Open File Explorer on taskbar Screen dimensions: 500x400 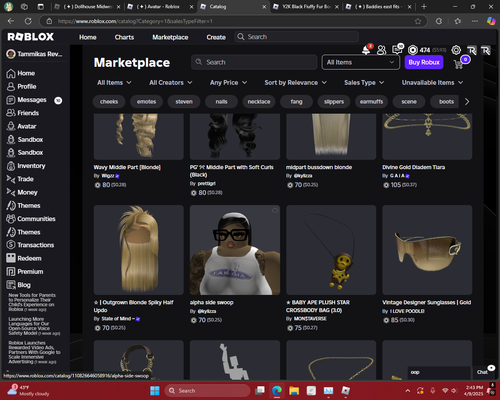[294, 391]
